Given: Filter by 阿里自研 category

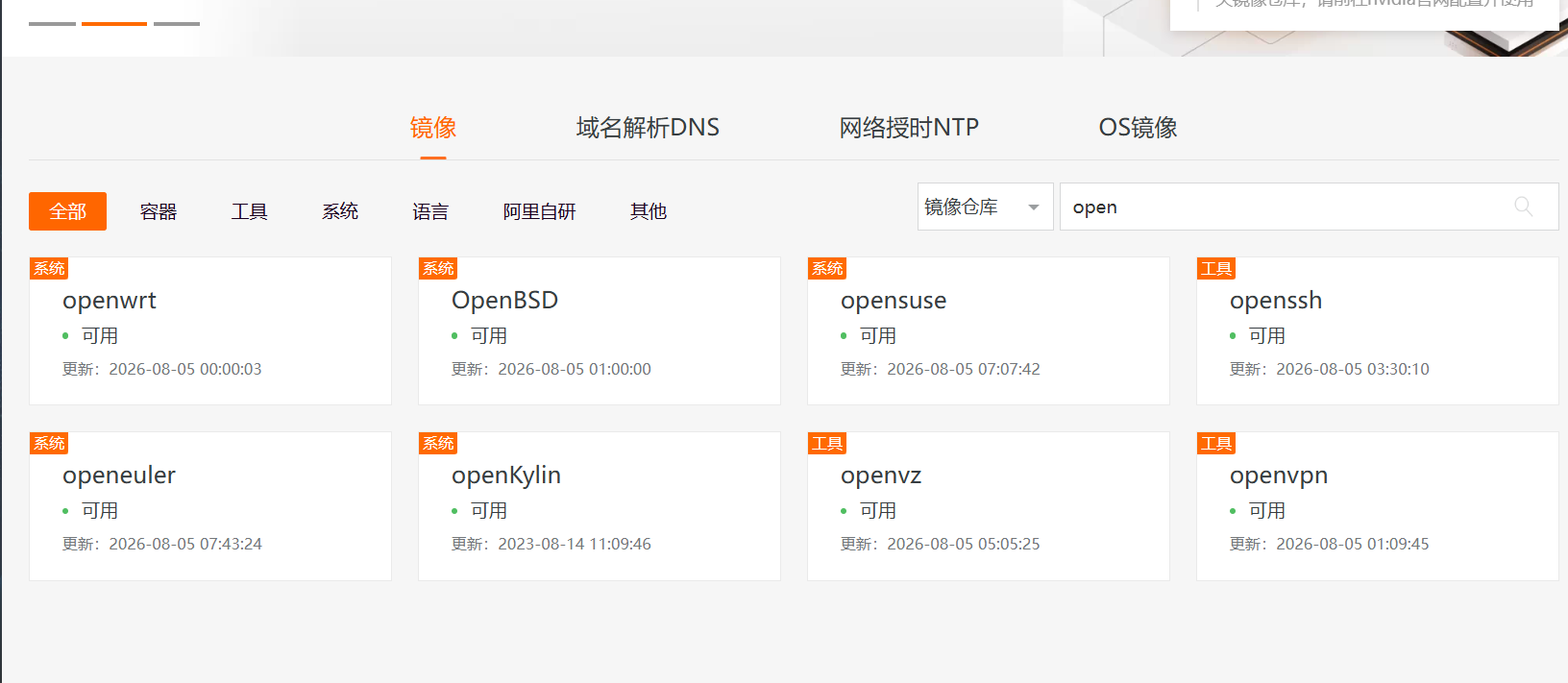Looking at the screenshot, I should pyautogui.click(x=539, y=211).
